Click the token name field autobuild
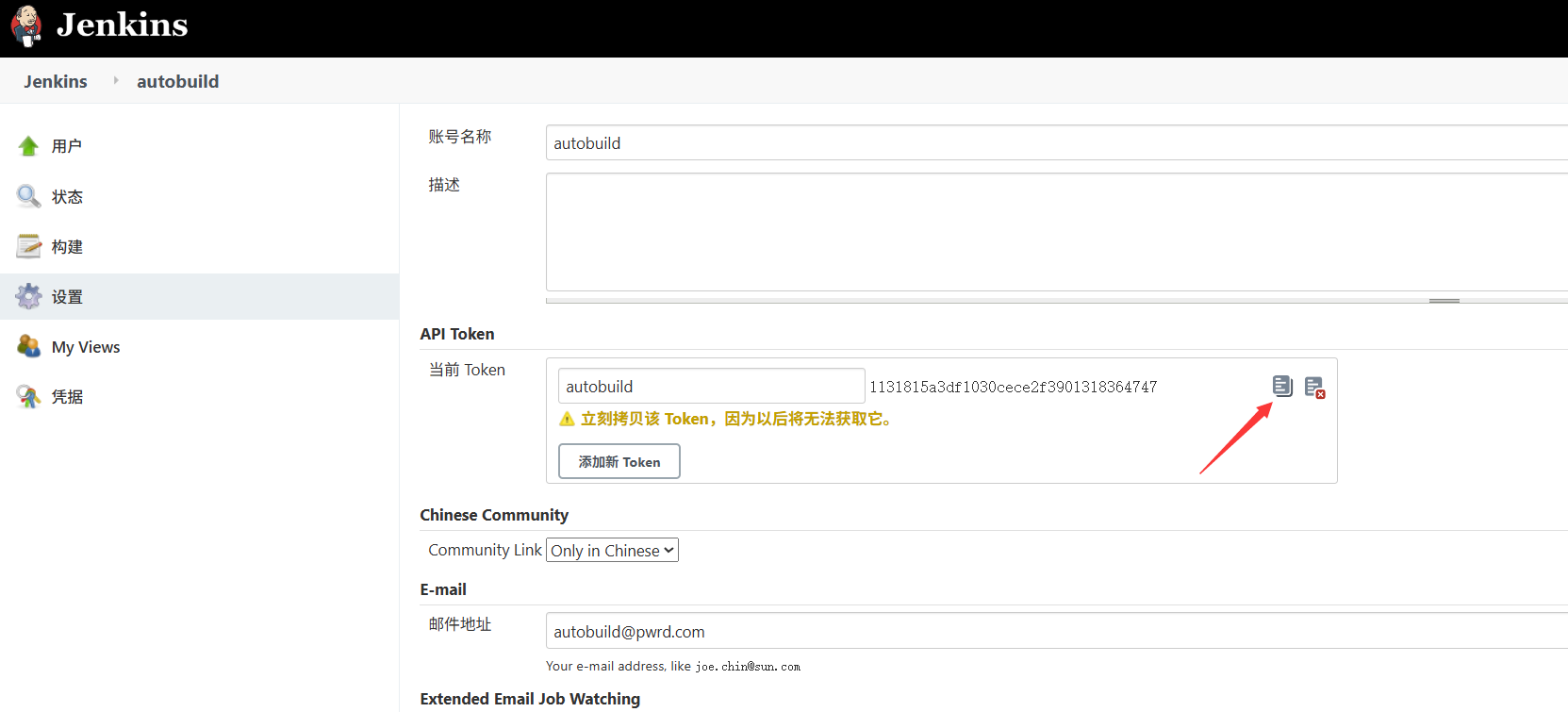Screen dimensions: 1568x712 pyautogui.click(x=712, y=386)
